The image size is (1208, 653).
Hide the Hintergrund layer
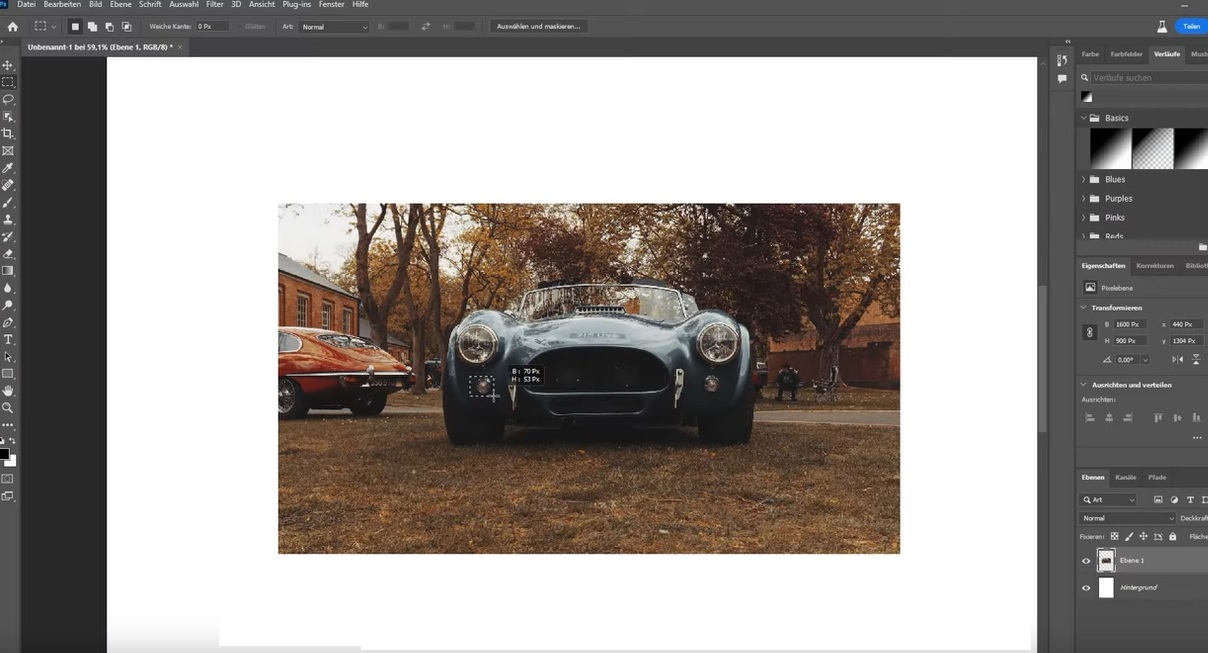pyautogui.click(x=1085, y=587)
